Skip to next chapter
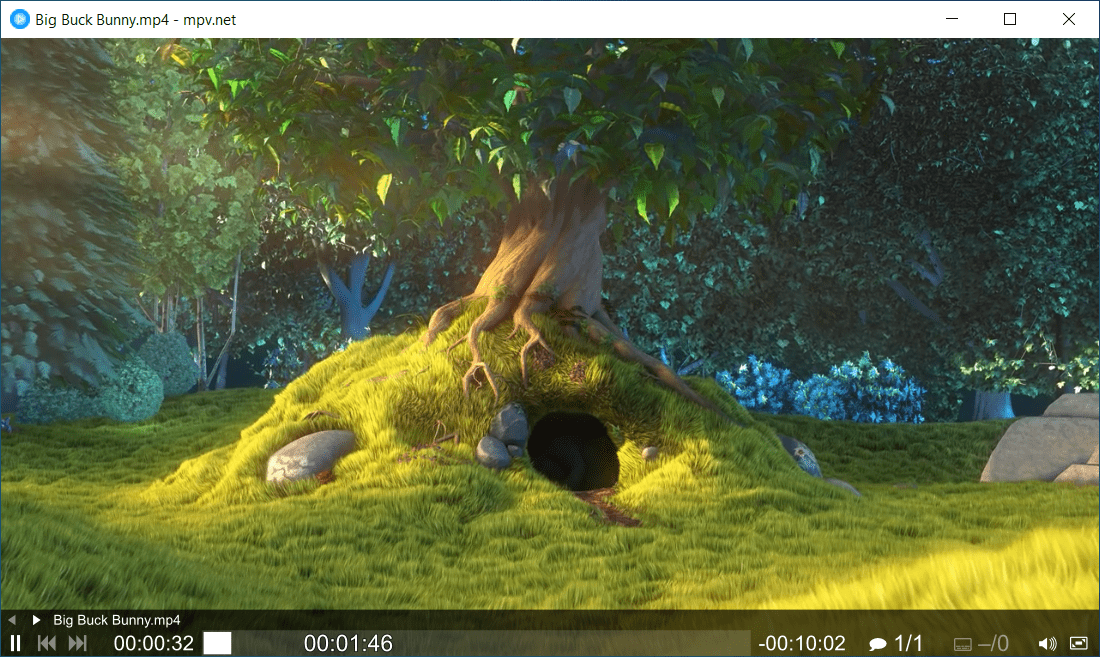 pos(77,643)
